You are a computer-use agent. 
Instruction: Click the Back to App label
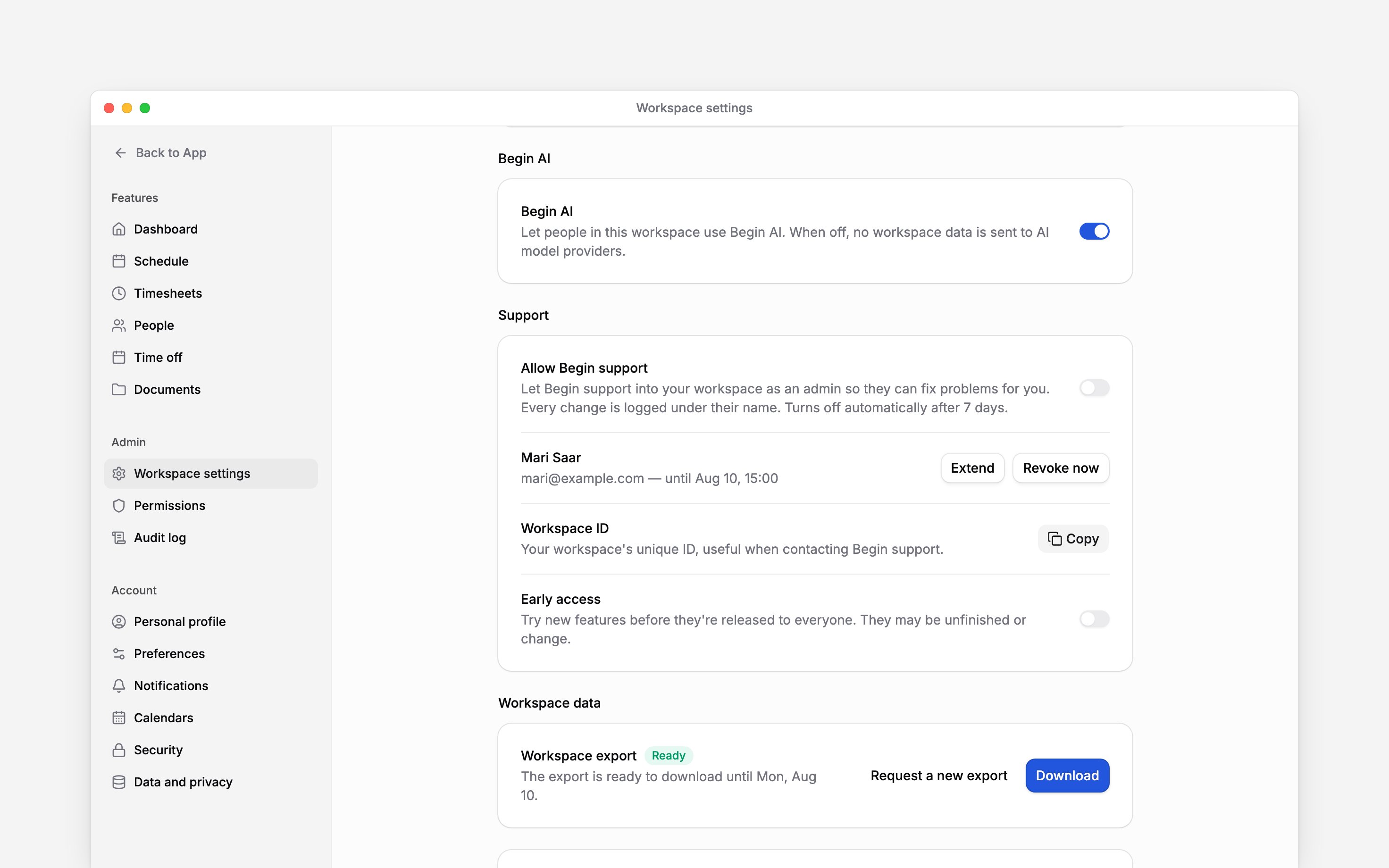tap(171, 153)
